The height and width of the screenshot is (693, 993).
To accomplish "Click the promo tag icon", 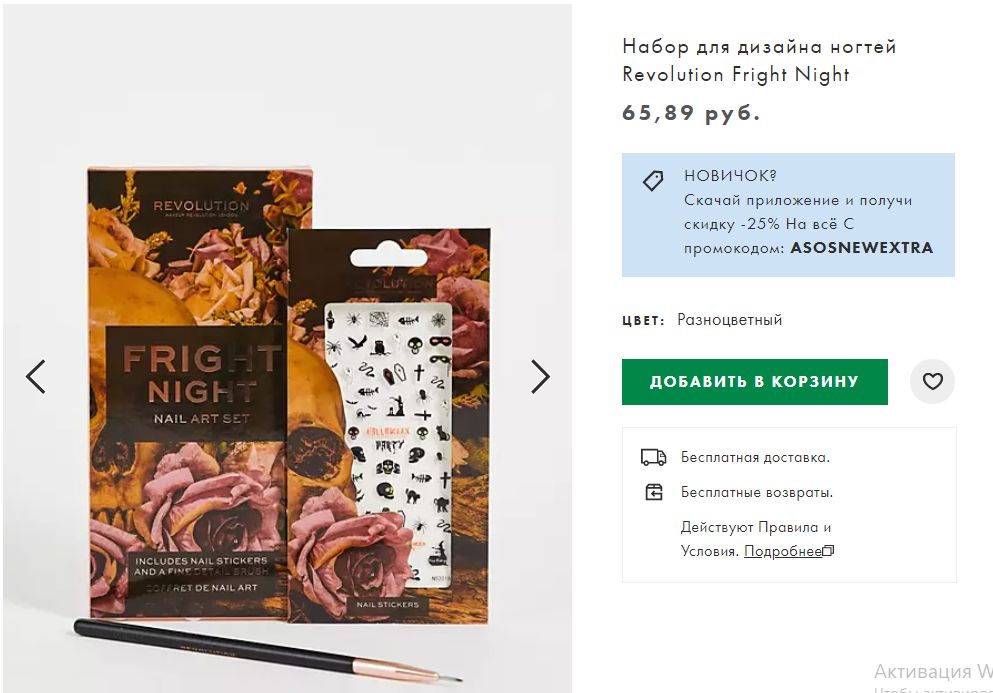I will tap(653, 181).
